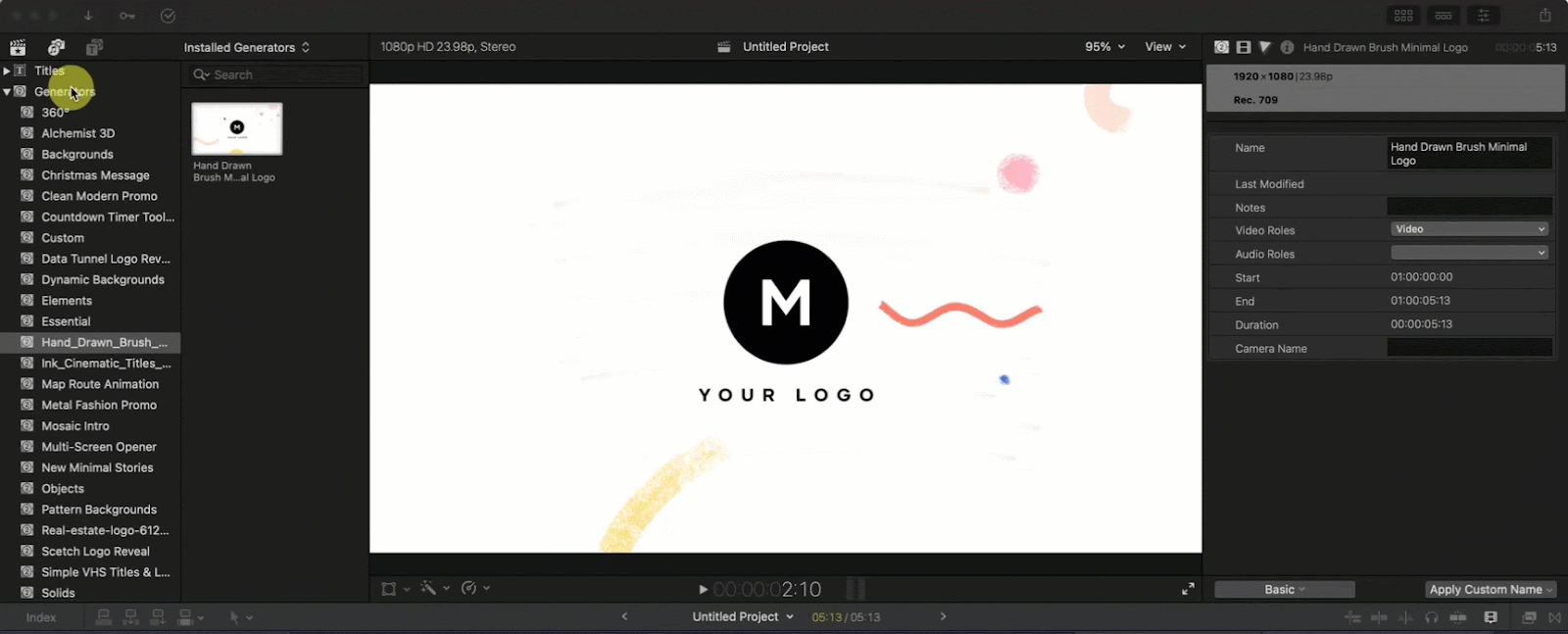Open the keyword editor key icon
Viewport: 1568px width, 634px height.
pyautogui.click(x=127, y=16)
